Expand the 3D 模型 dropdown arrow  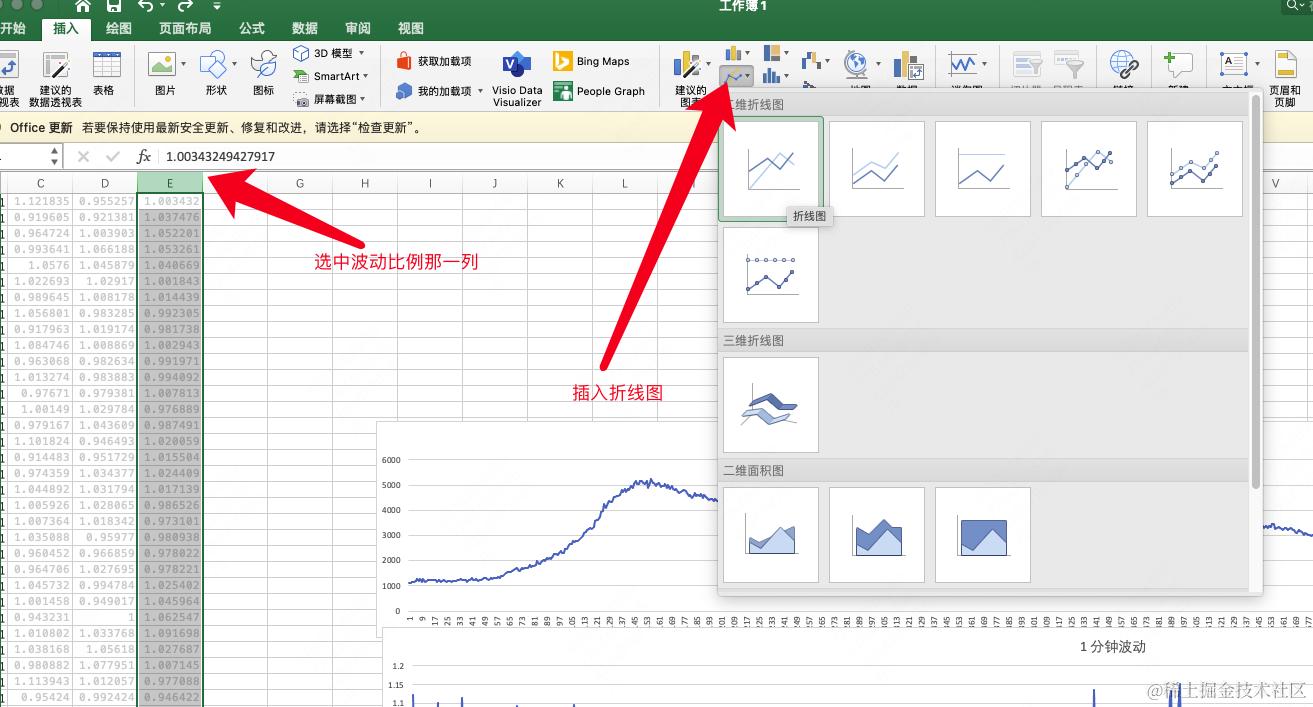pos(361,54)
